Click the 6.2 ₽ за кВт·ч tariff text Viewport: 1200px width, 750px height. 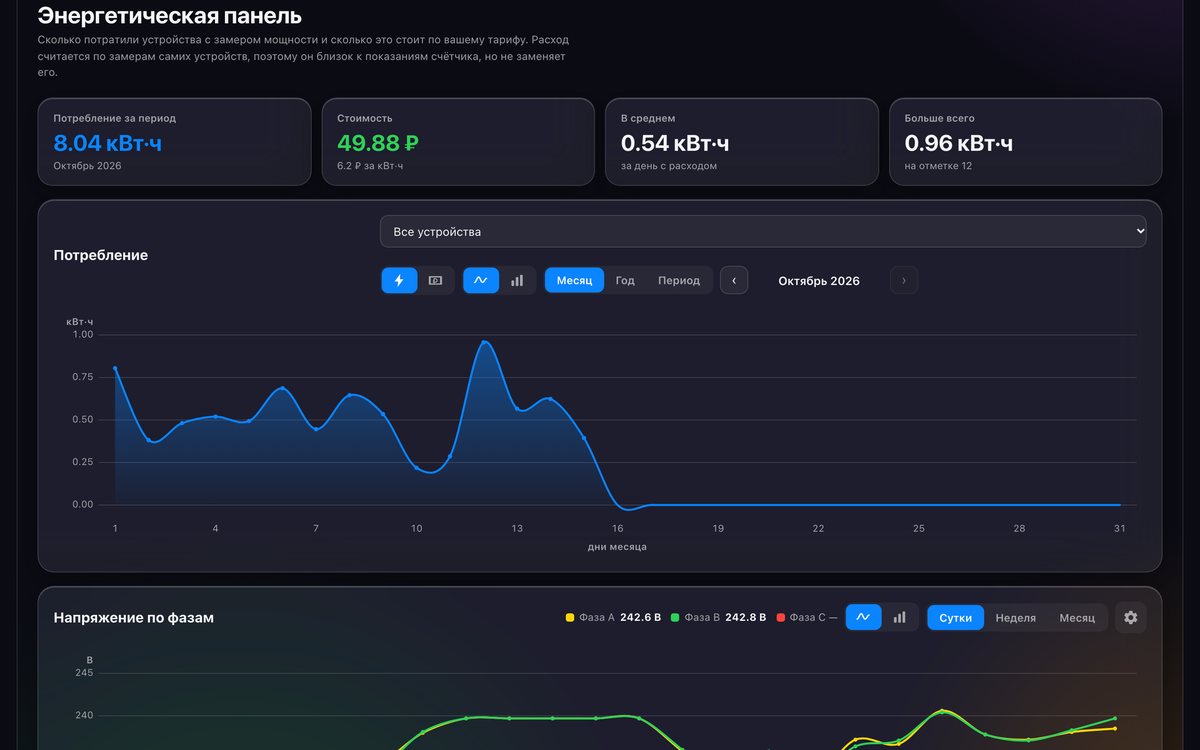tap(370, 166)
